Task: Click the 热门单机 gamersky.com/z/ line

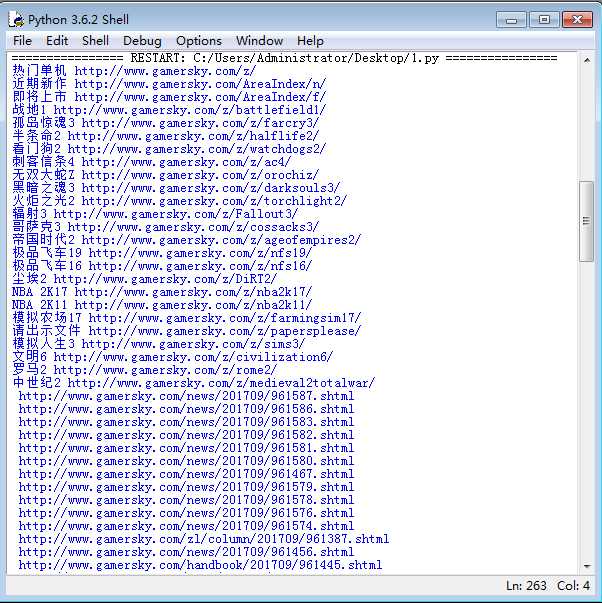Action: 134,71
